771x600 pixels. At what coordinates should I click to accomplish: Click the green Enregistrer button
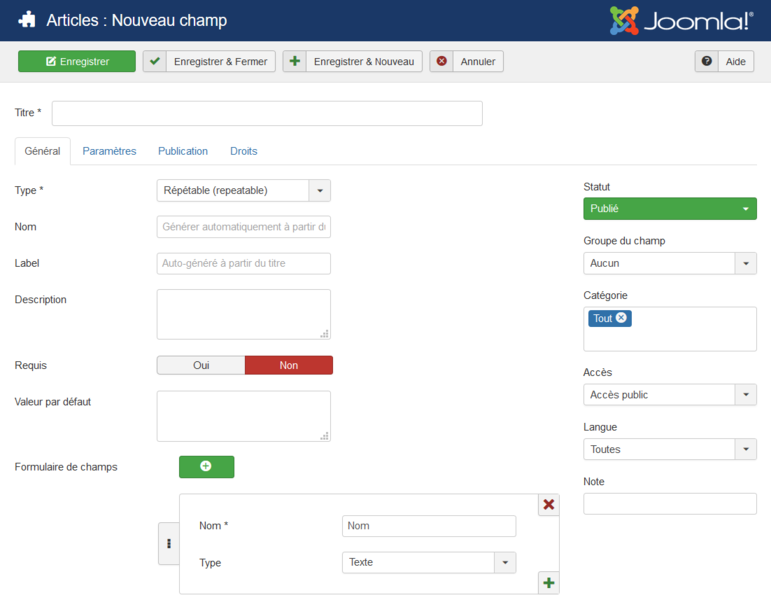click(x=77, y=61)
